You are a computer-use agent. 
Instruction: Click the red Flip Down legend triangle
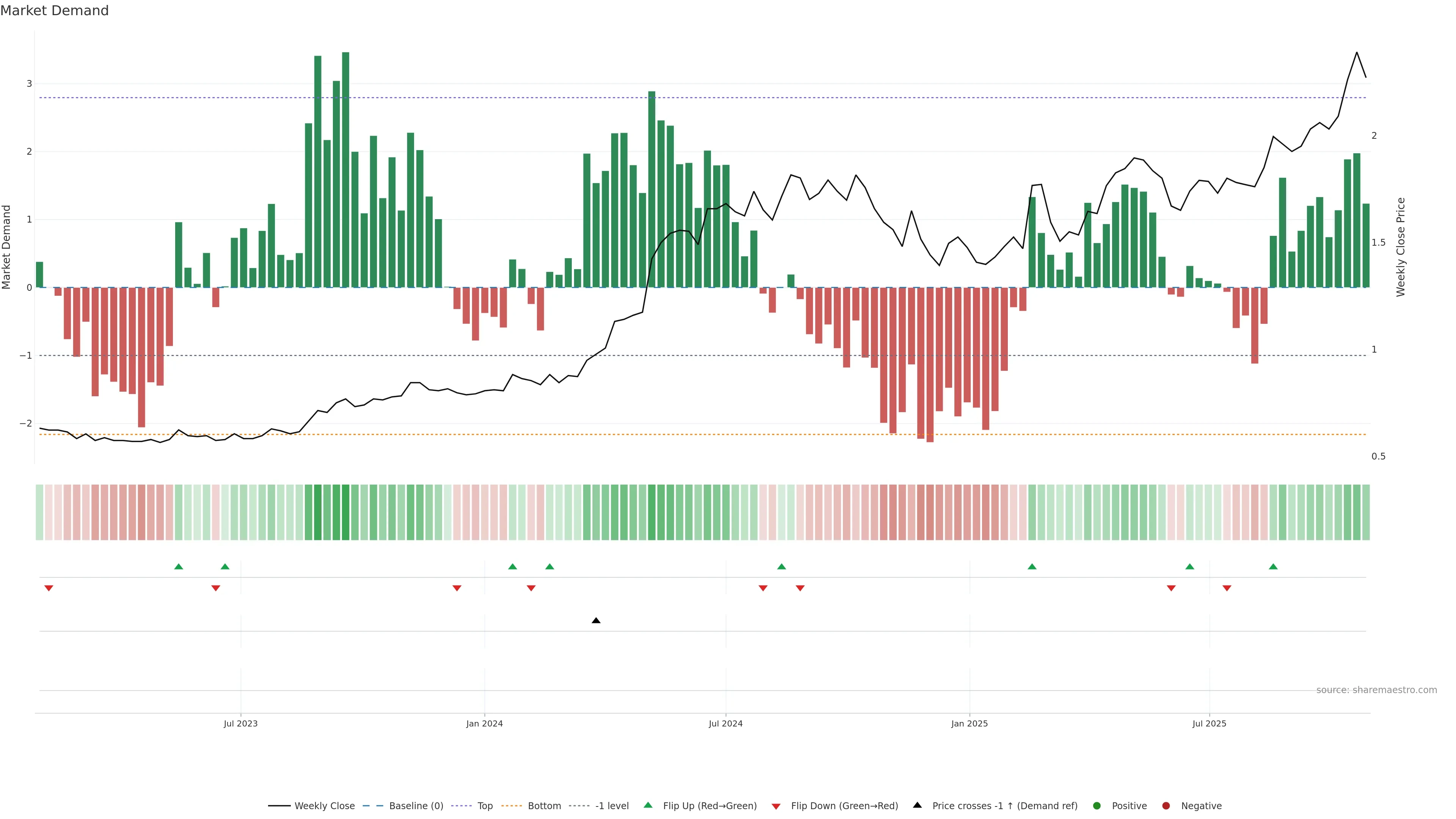pyautogui.click(x=776, y=806)
